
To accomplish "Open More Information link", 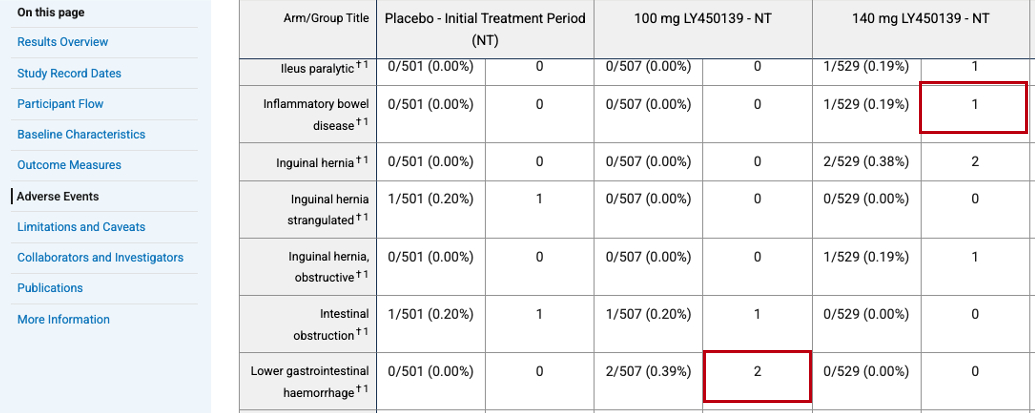I will [63, 319].
